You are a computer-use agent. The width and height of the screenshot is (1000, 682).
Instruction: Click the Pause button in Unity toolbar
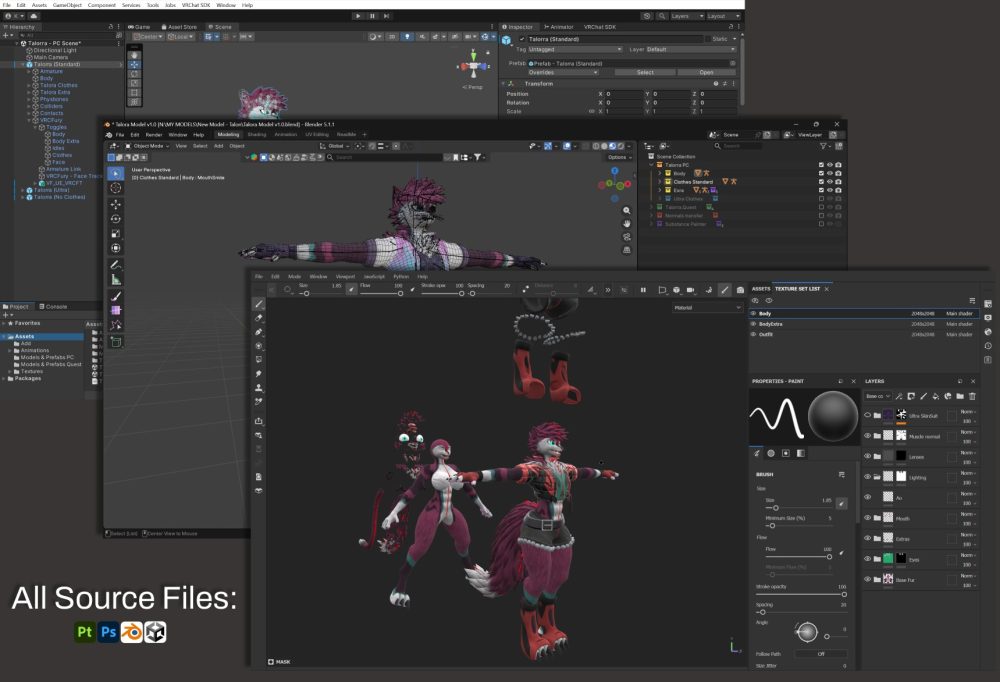tap(372, 16)
